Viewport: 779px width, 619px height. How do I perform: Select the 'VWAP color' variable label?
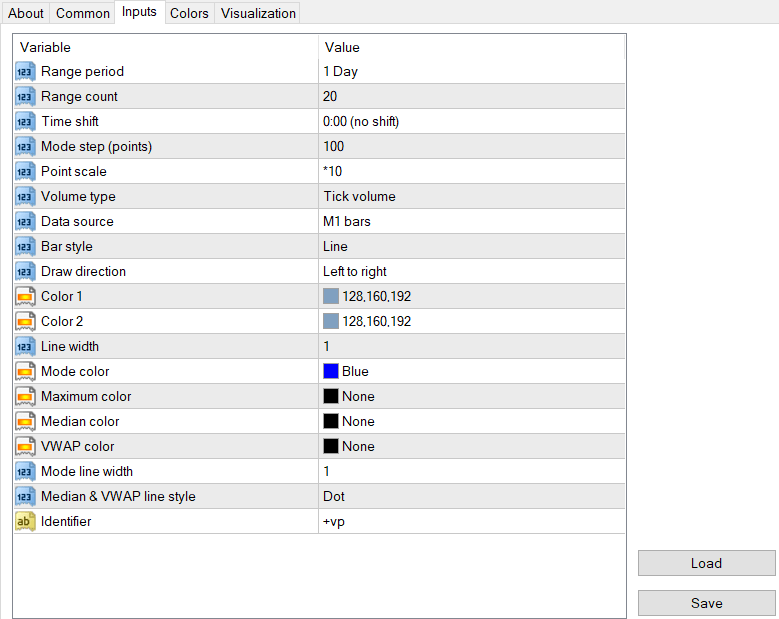(78, 447)
